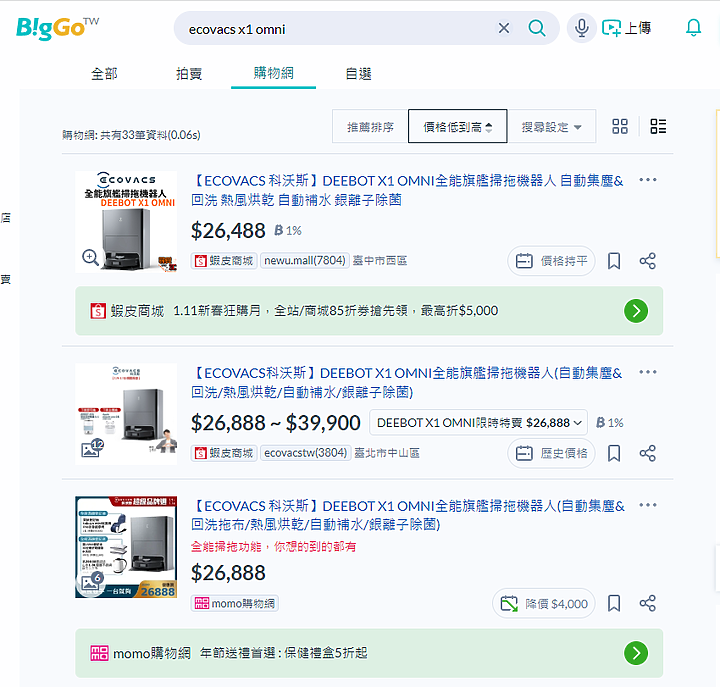The height and width of the screenshot is (687, 720).
Task: Open the 蝦皮商城 1.11新春狂購月 banner arrow
Action: (636, 311)
